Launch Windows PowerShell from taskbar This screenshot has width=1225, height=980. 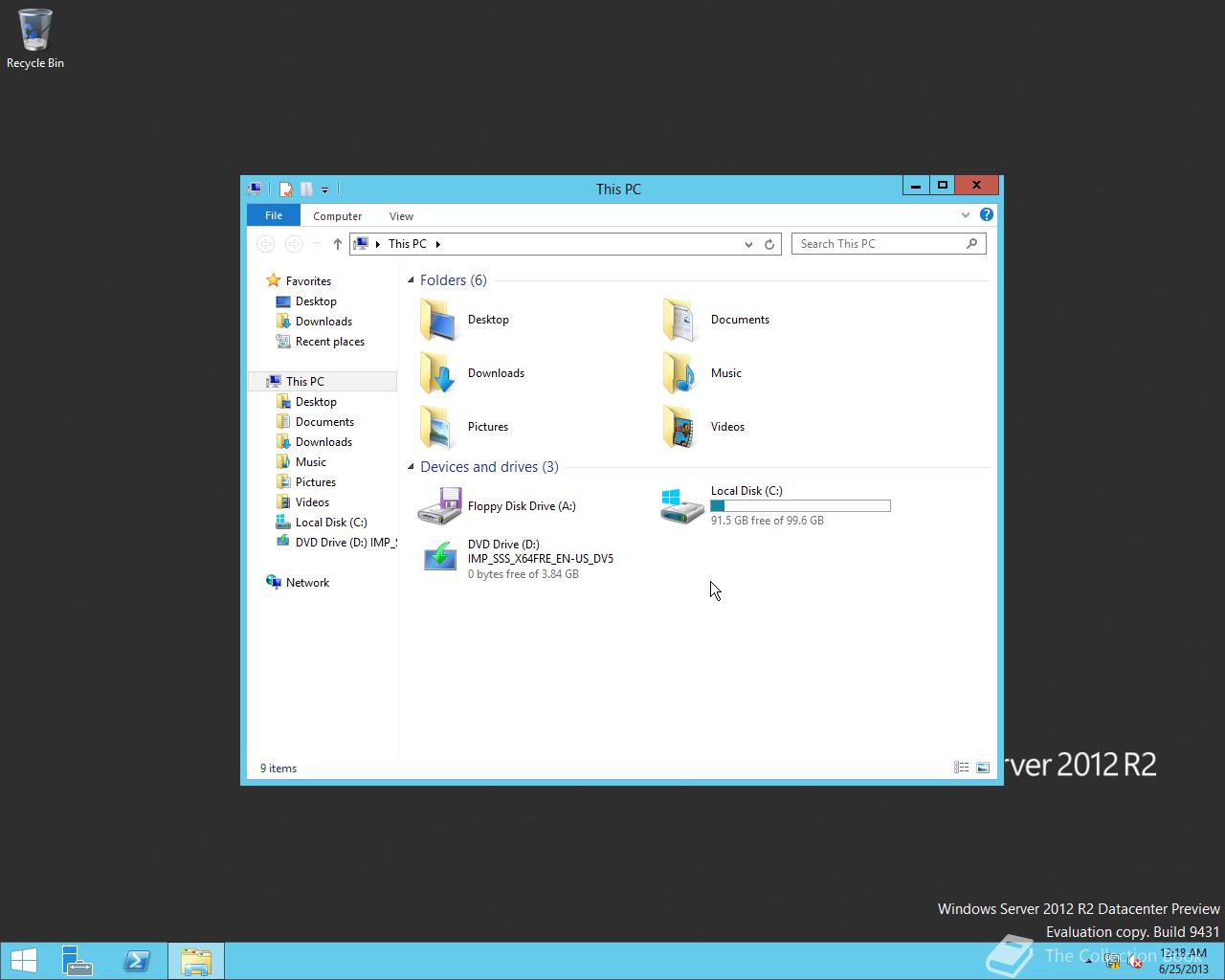tap(137, 961)
